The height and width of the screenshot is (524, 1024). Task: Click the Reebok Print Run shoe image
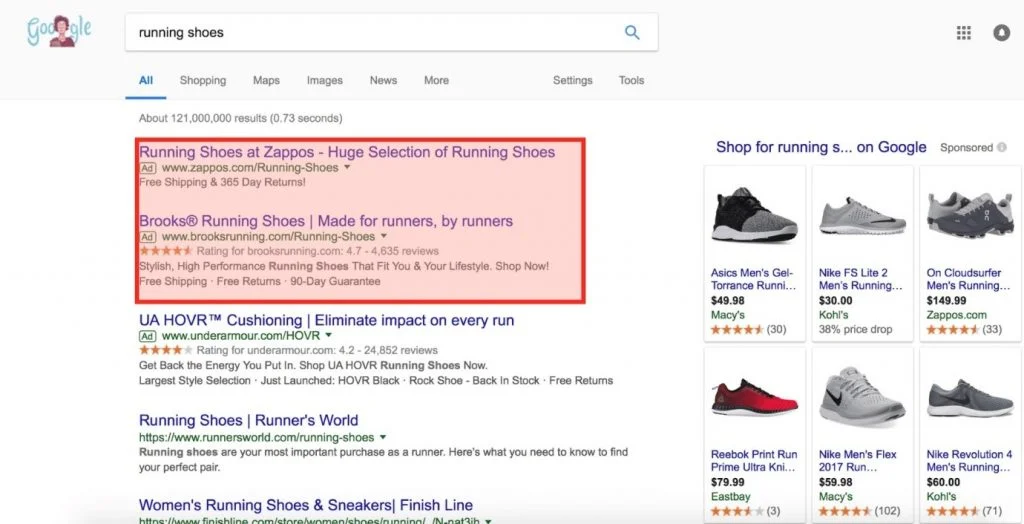click(754, 397)
